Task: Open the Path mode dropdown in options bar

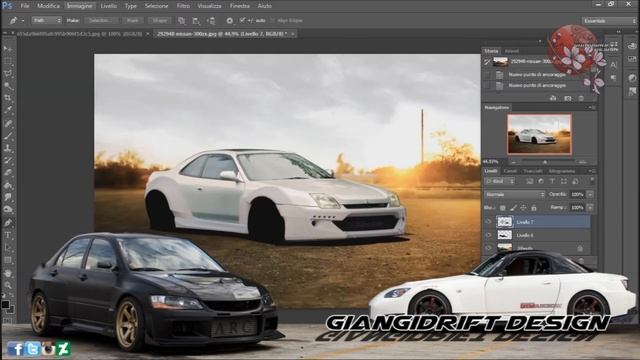Action: tap(47, 20)
